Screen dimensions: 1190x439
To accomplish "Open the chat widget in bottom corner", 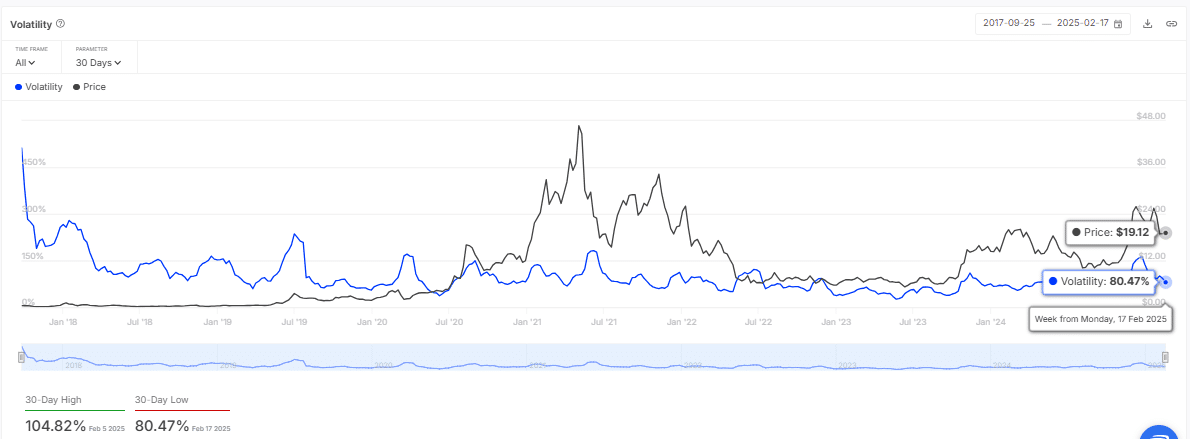I will point(1161,432).
